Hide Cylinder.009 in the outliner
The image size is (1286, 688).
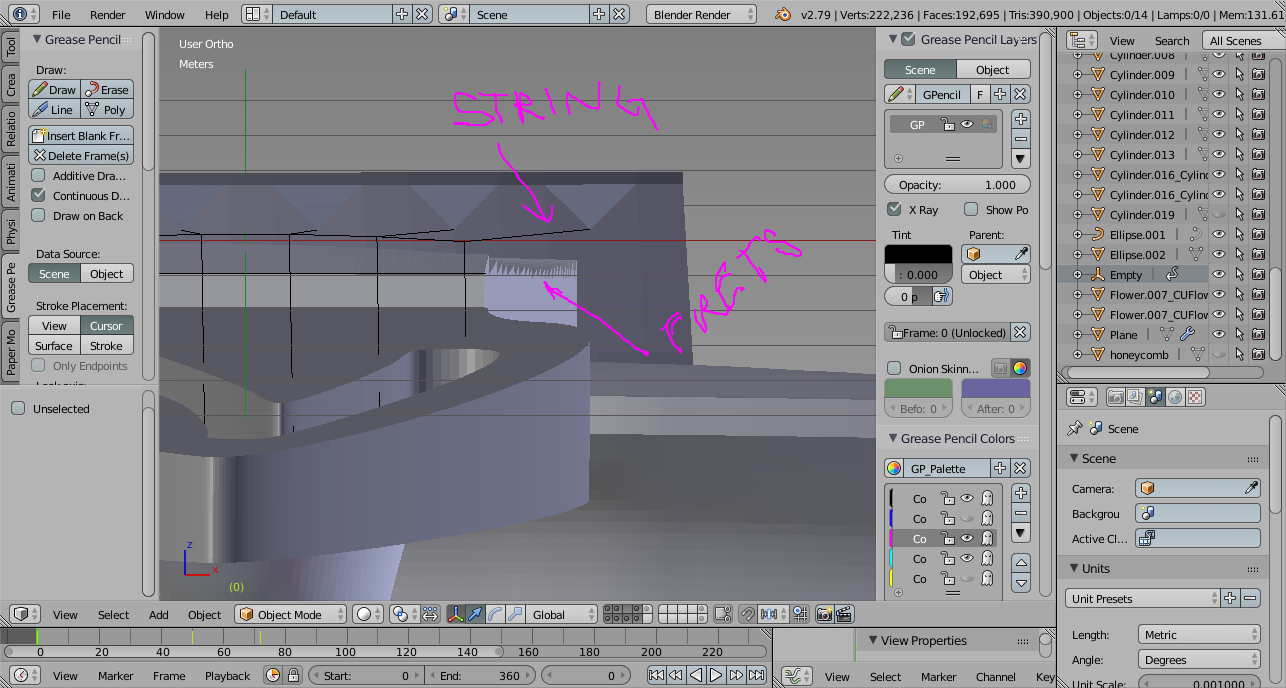[1219, 75]
